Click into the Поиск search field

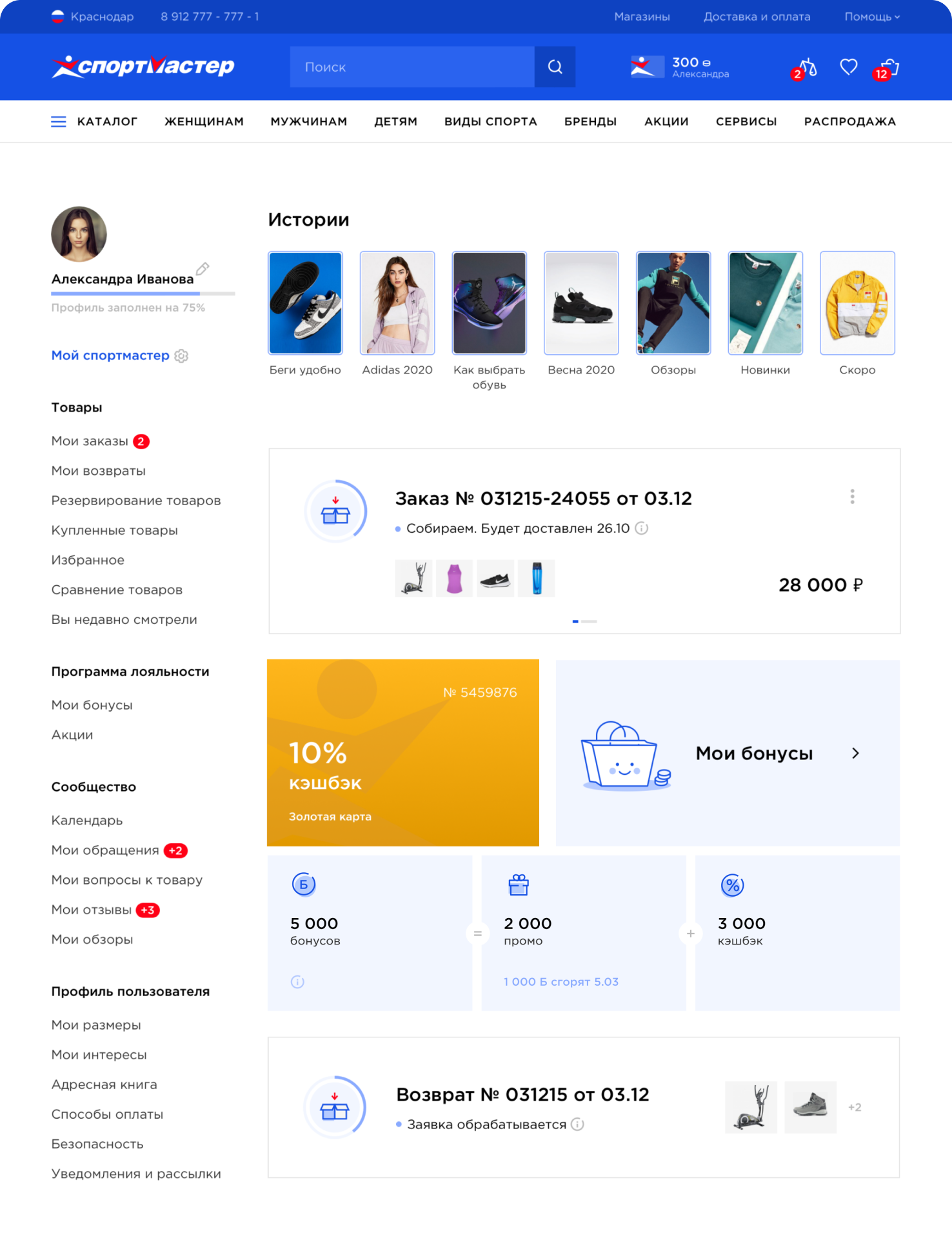(412, 67)
